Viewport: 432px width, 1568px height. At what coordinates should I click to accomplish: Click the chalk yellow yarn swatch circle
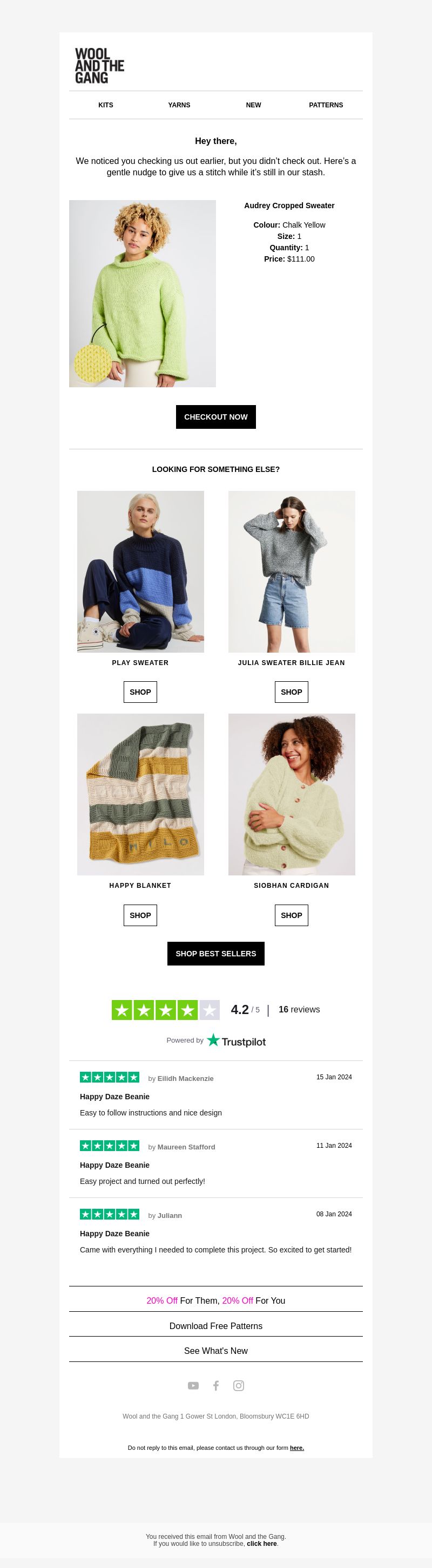click(93, 364)
